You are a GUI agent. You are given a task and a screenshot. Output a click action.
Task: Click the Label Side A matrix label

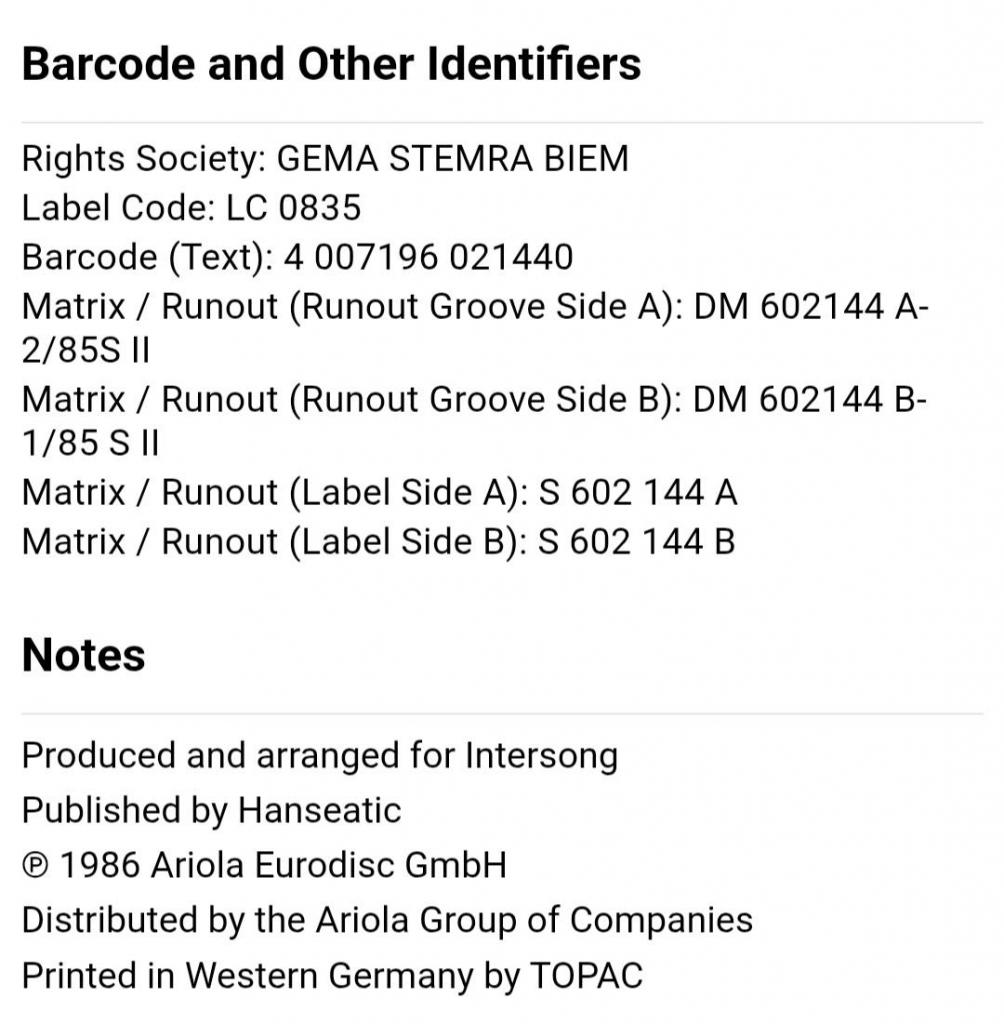(274, 492)
